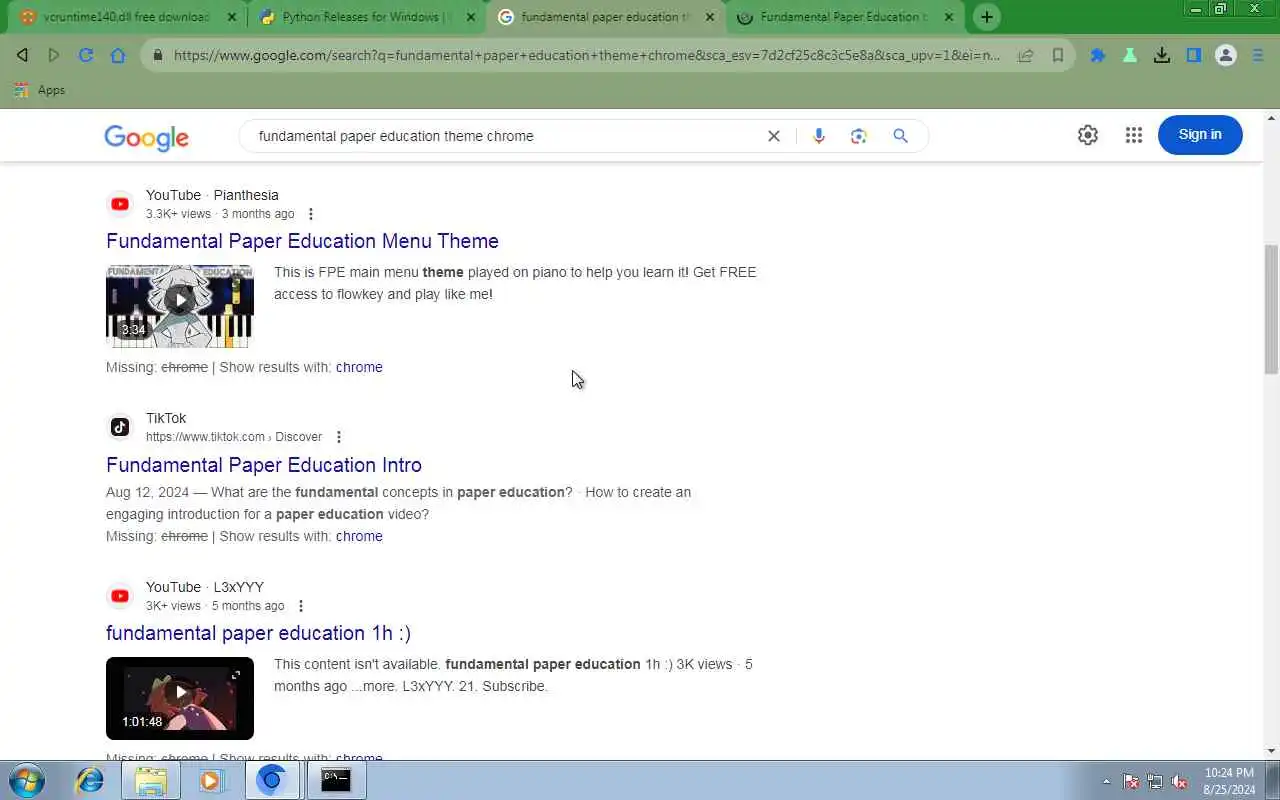This screenshot has height=800, width=1280.
Task: Open Windows Media Player on taskbar
Action: click(211, 780)
